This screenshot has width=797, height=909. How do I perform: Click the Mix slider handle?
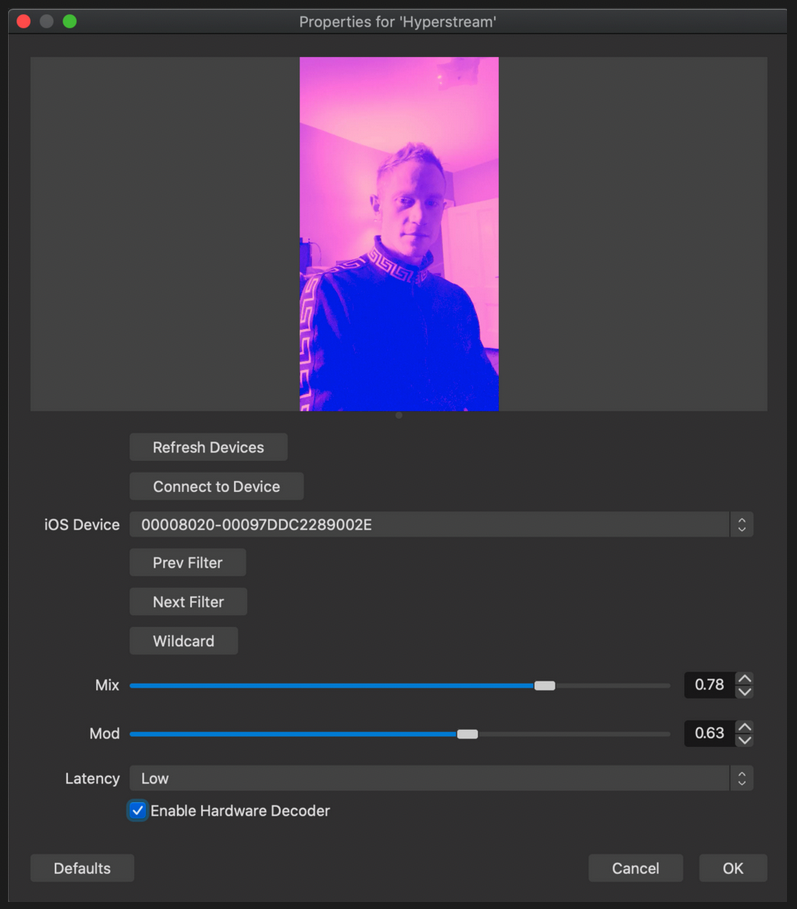pyautogui.click(x=544, y=686)
